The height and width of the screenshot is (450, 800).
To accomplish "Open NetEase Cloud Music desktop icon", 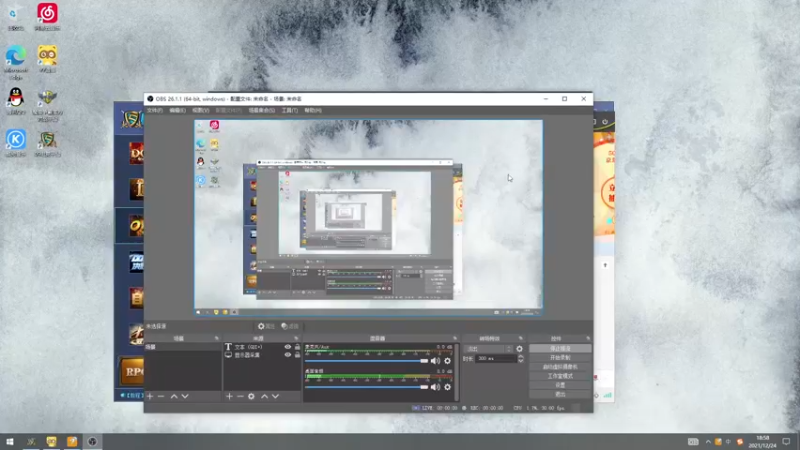I will coord(47,16).
